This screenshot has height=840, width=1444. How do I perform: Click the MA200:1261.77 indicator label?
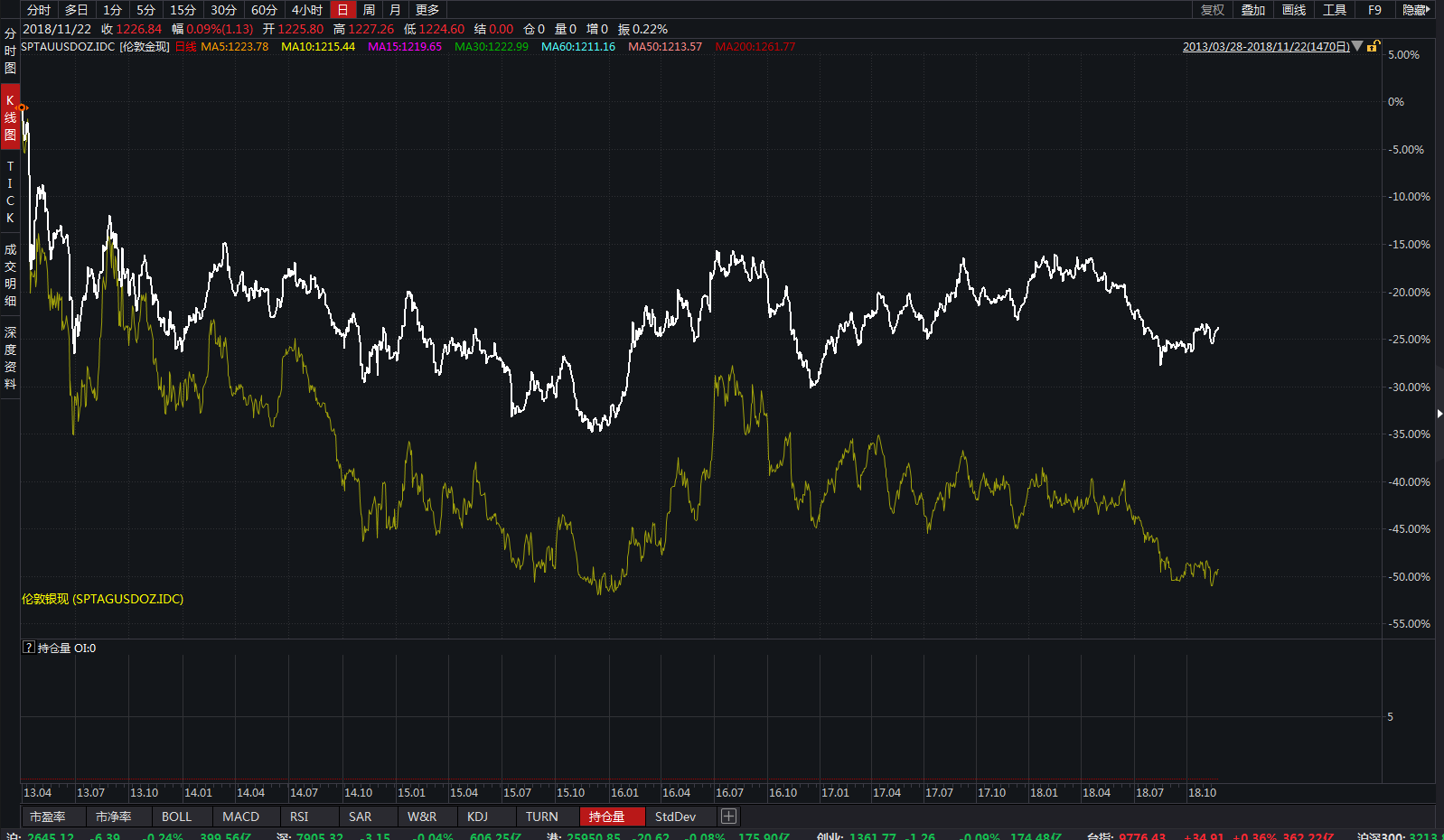click(755, 46)
